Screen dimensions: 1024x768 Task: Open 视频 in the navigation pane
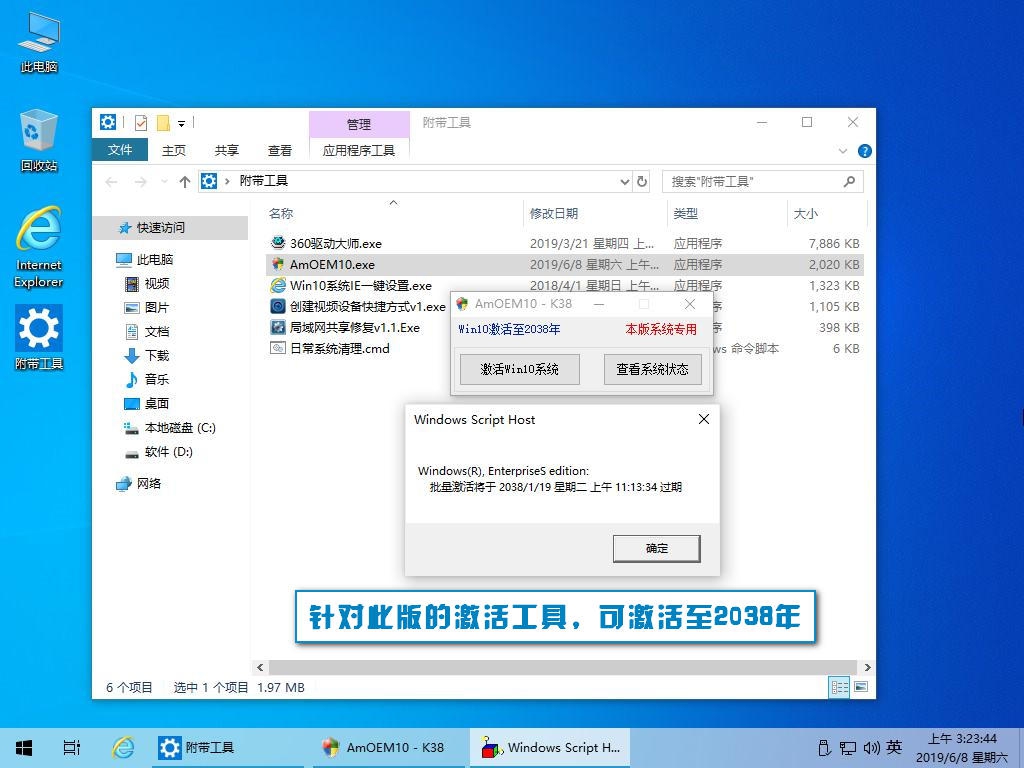click(157, 283)
